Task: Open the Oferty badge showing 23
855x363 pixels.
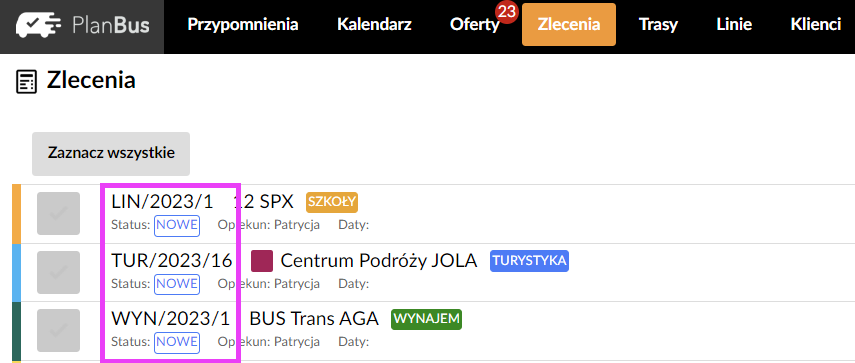Action: (x=507, y=11)
